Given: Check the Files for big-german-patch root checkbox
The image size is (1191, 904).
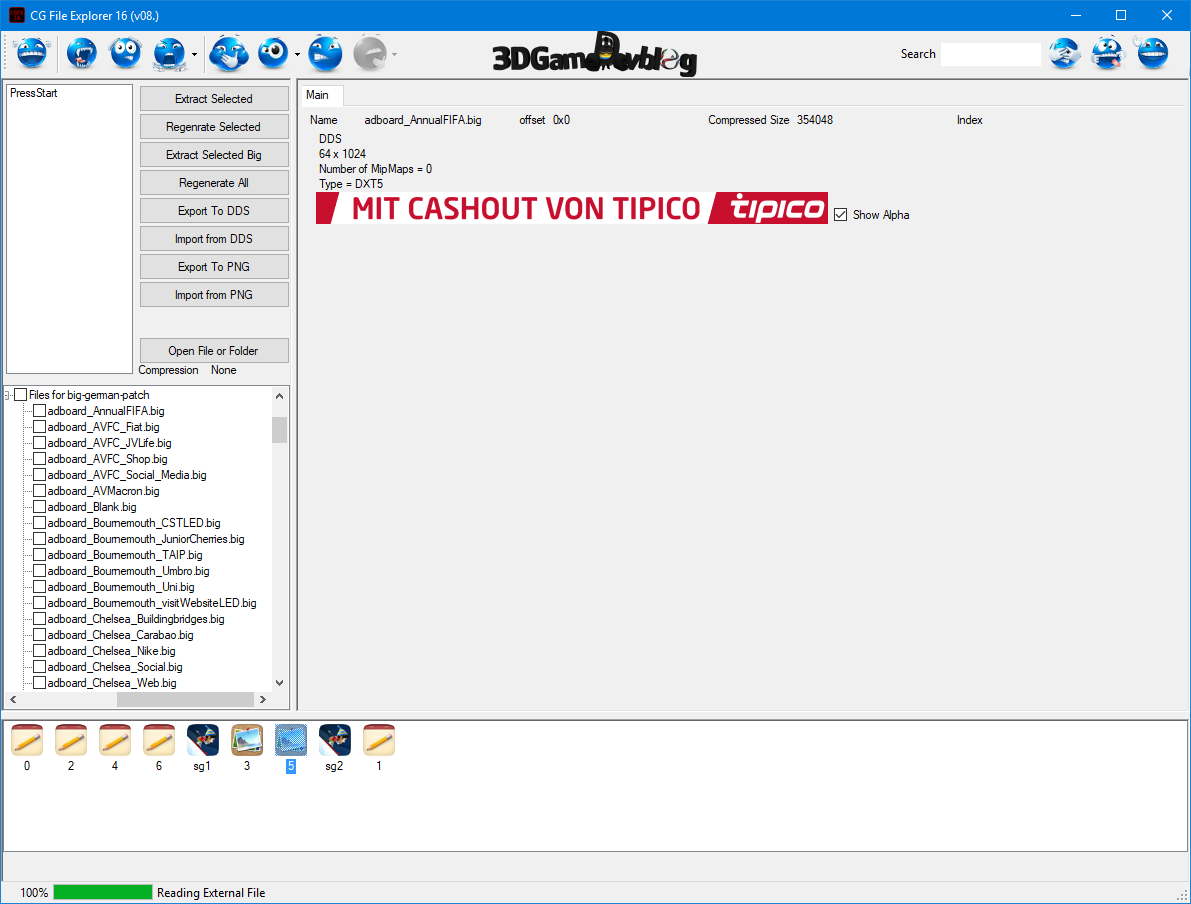Looking at the screenshot, I should pyautogui.click(x=21, y=395).
